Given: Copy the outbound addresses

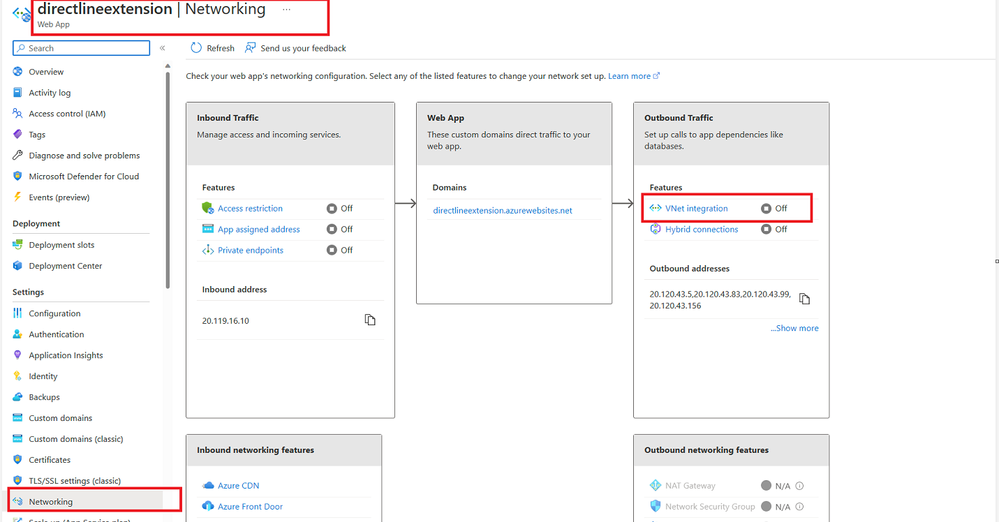Looking at the screenshot, I should coord(805,299).
